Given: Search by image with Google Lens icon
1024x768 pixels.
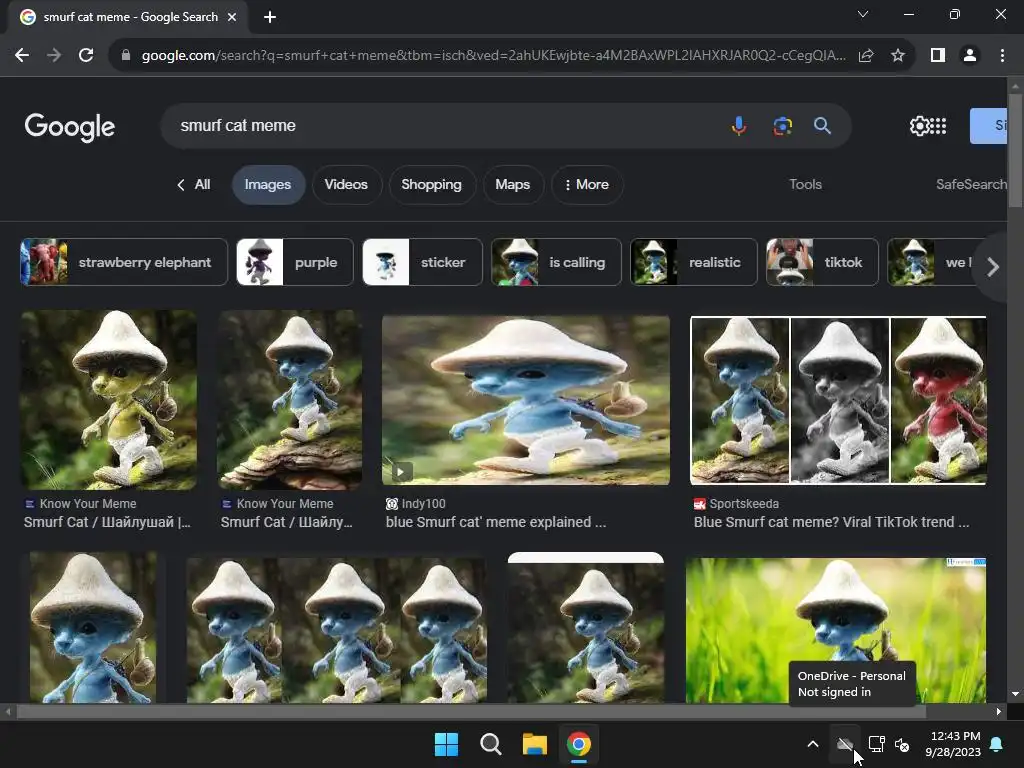Looking at the screenshot, I should coord(782,125).
